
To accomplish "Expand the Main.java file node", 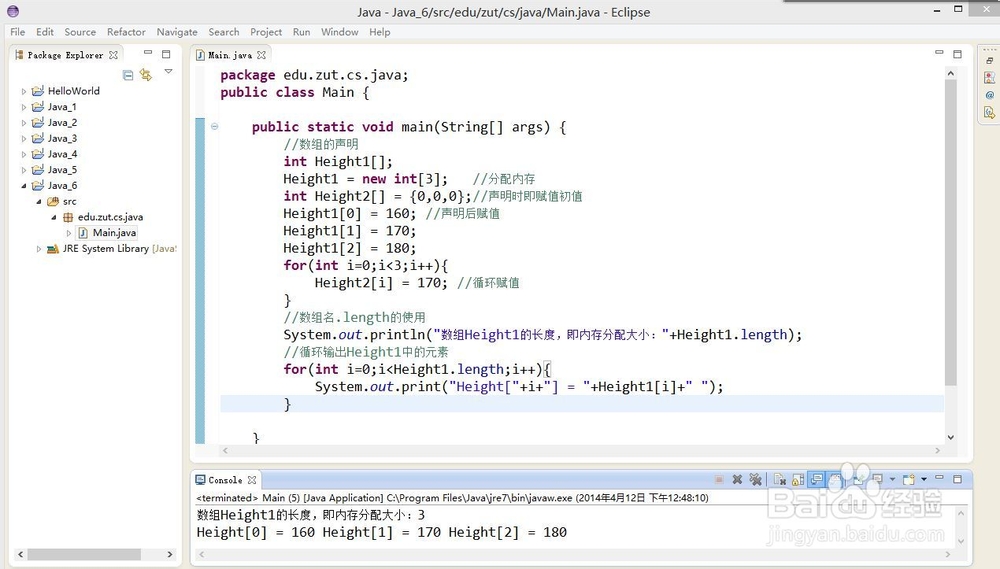I will click(x=69, y=233).
